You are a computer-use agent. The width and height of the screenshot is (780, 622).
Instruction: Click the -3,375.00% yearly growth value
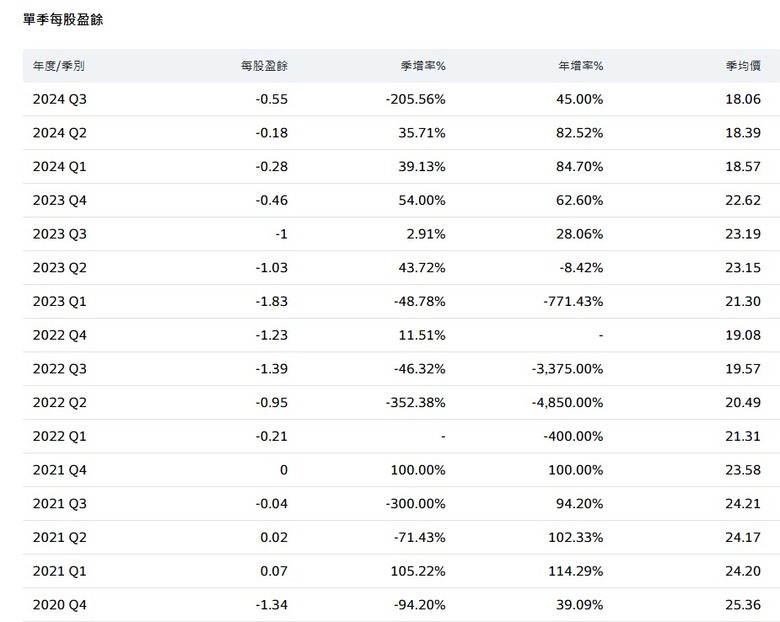(x=567, y=369)
